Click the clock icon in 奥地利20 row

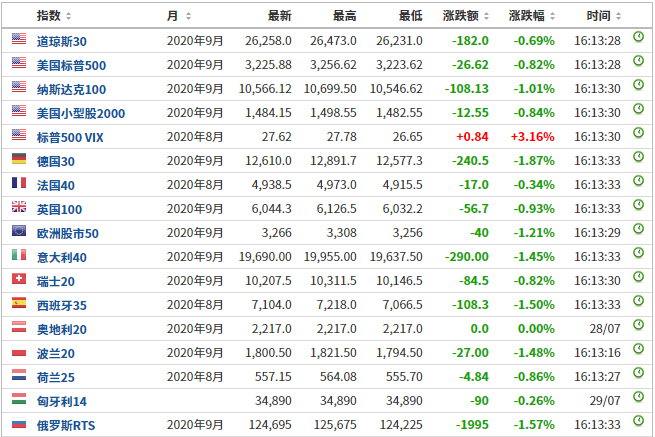click(638, 325)
